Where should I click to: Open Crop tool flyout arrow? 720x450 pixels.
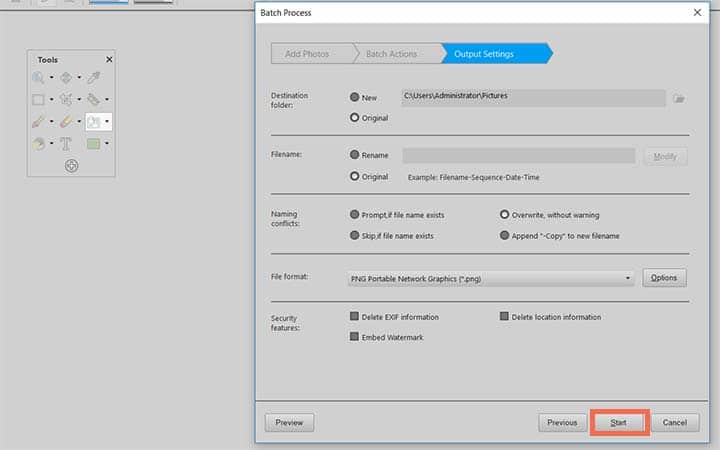(x=79, y=99)
